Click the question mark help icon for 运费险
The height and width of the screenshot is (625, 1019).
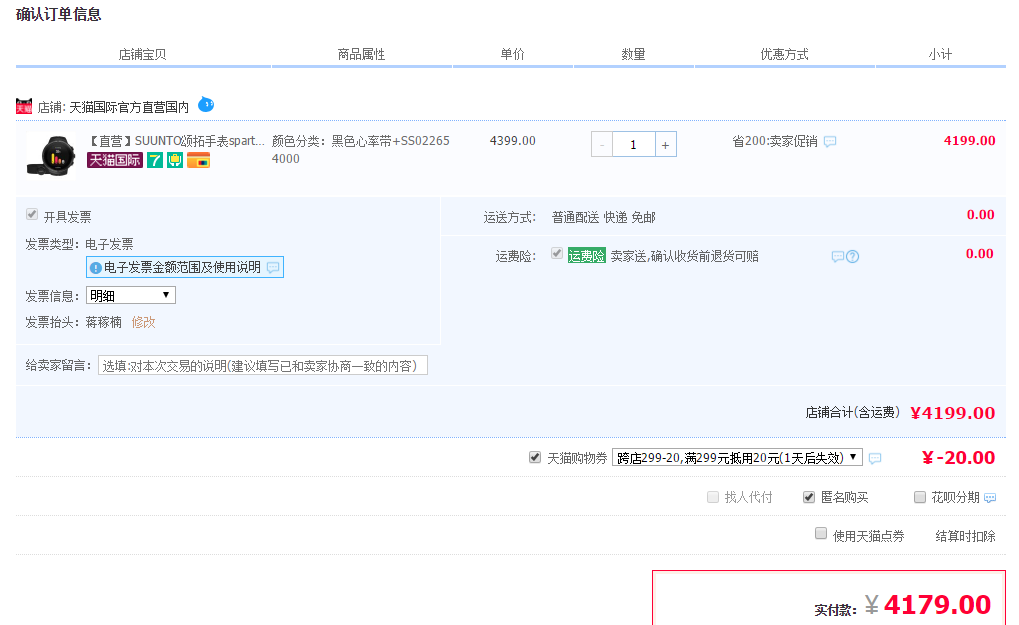pos(853,257)
